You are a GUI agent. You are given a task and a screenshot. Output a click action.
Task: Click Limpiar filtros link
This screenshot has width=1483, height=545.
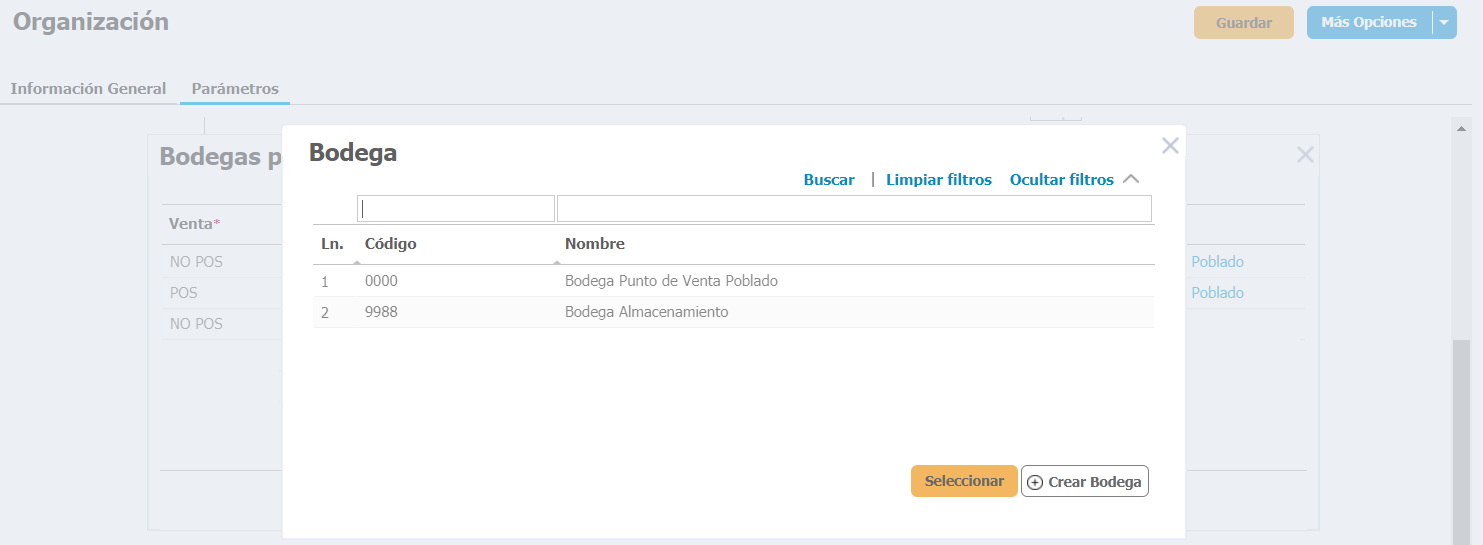[x=939, y=180]
